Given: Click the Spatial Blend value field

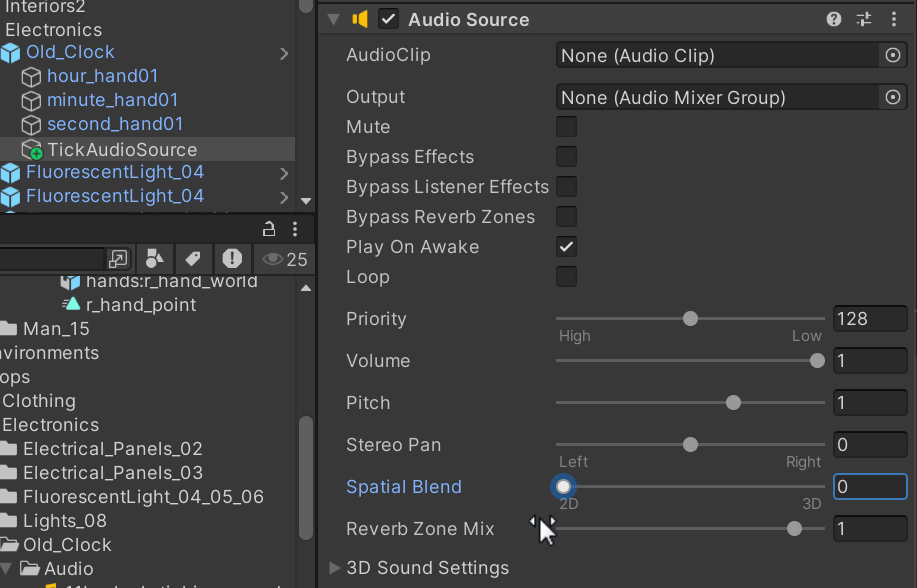Looking at the screenshot, I should coord(870,486).
